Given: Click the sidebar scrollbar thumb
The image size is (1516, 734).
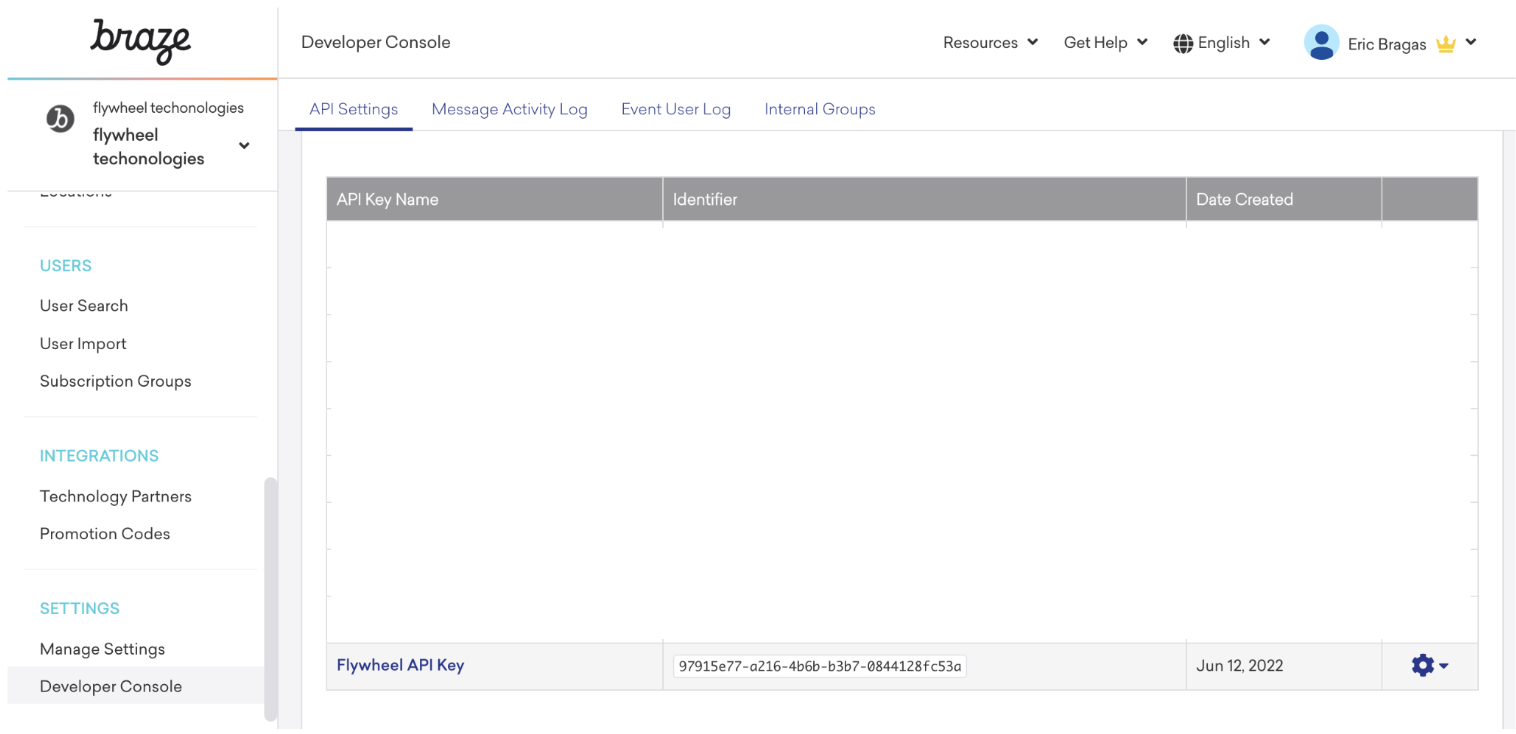Looking at the screenshot, I should 270,600.
